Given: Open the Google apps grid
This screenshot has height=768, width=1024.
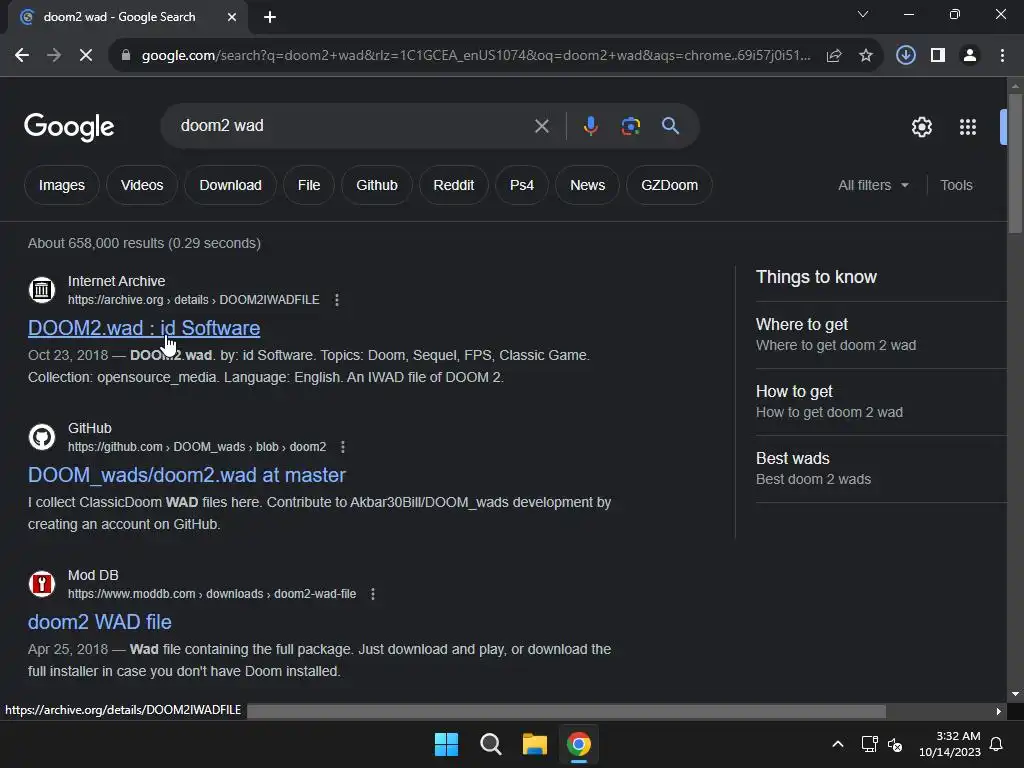Looking at the screenshot, I should click(968, 127).
